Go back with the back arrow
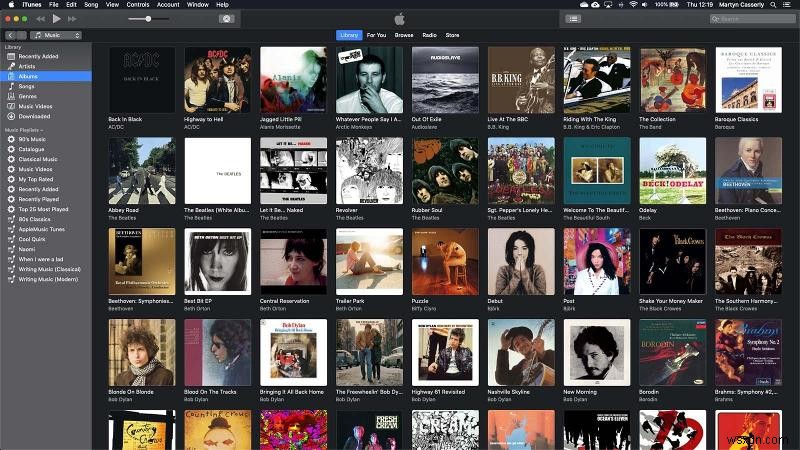The image size is (800, 450). pyautogui.click(x=11, y=35)
